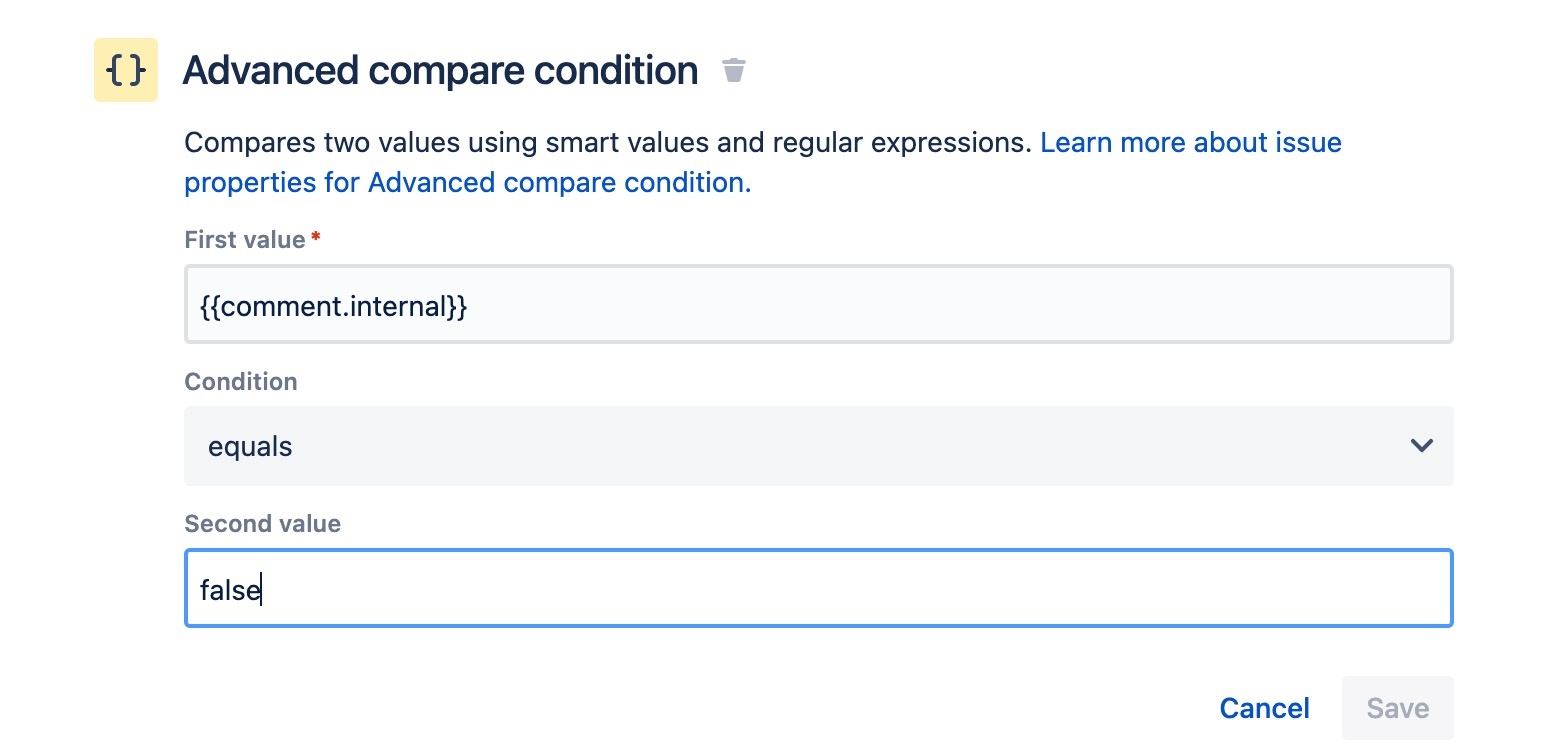Click the curly braces condition icon
This screenshot has width=1564, height=754.
126,70
